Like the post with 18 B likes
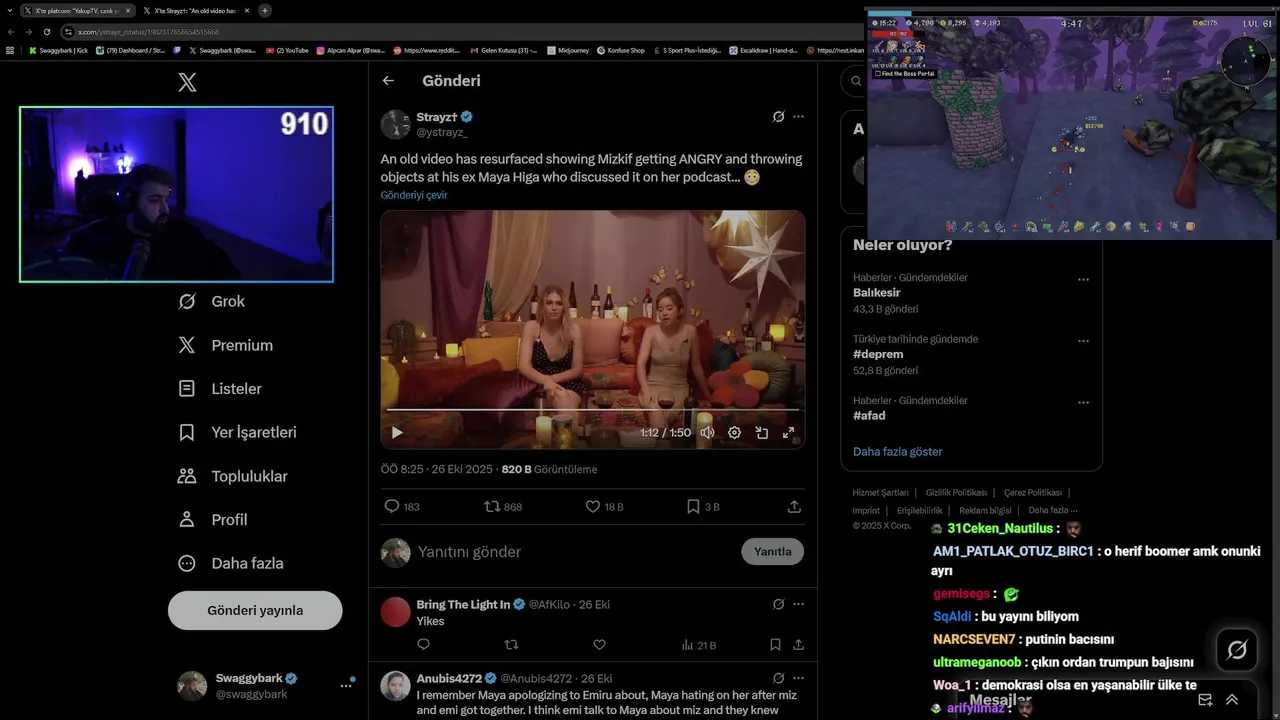 point(604,507)
